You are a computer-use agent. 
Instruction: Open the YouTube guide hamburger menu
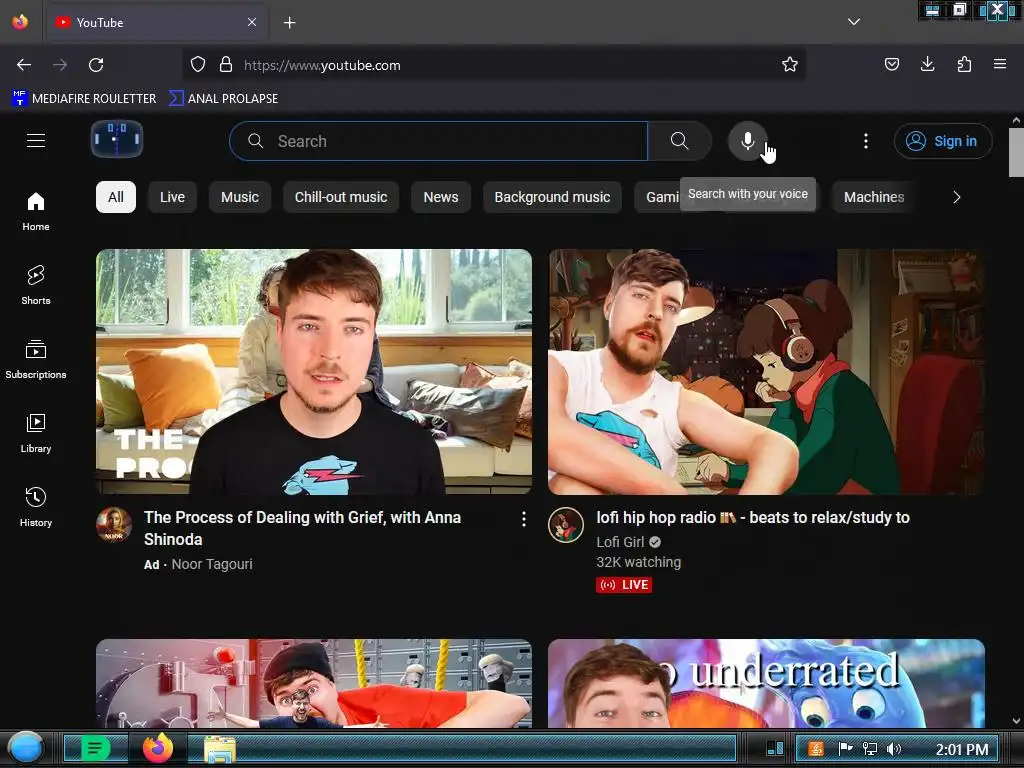point(36,140)
